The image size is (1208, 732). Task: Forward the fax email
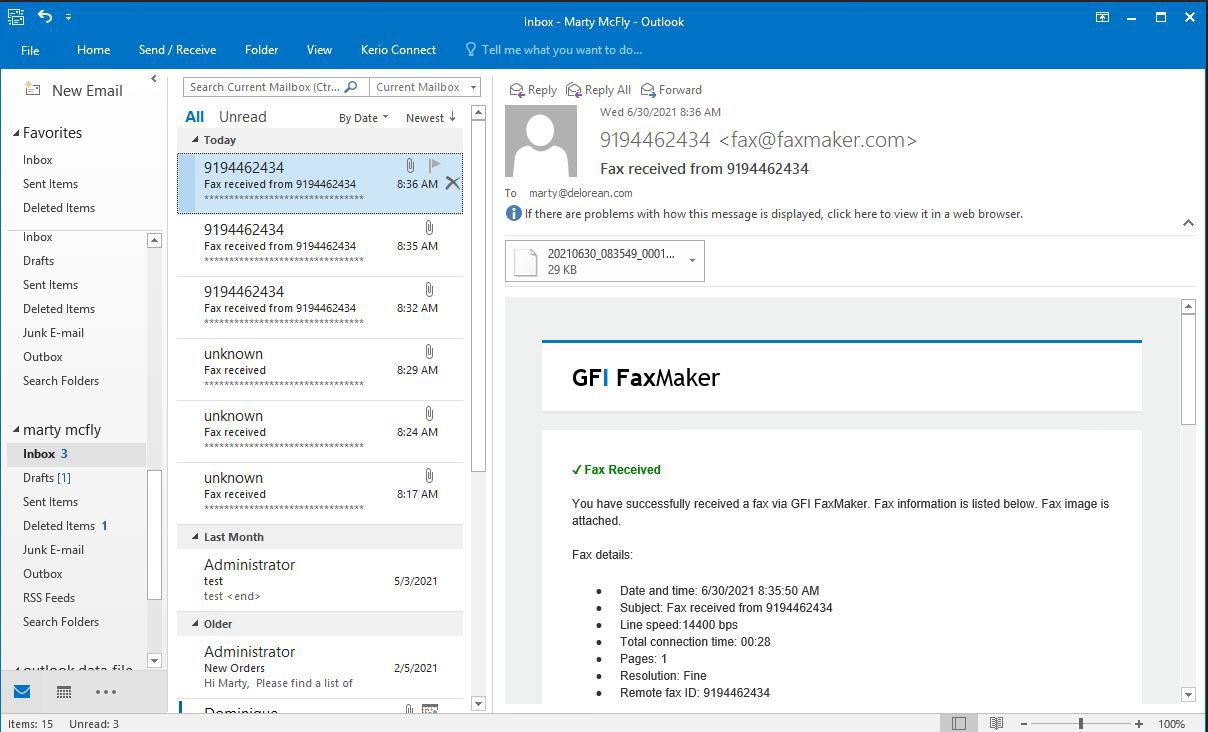tap(672, 90)
